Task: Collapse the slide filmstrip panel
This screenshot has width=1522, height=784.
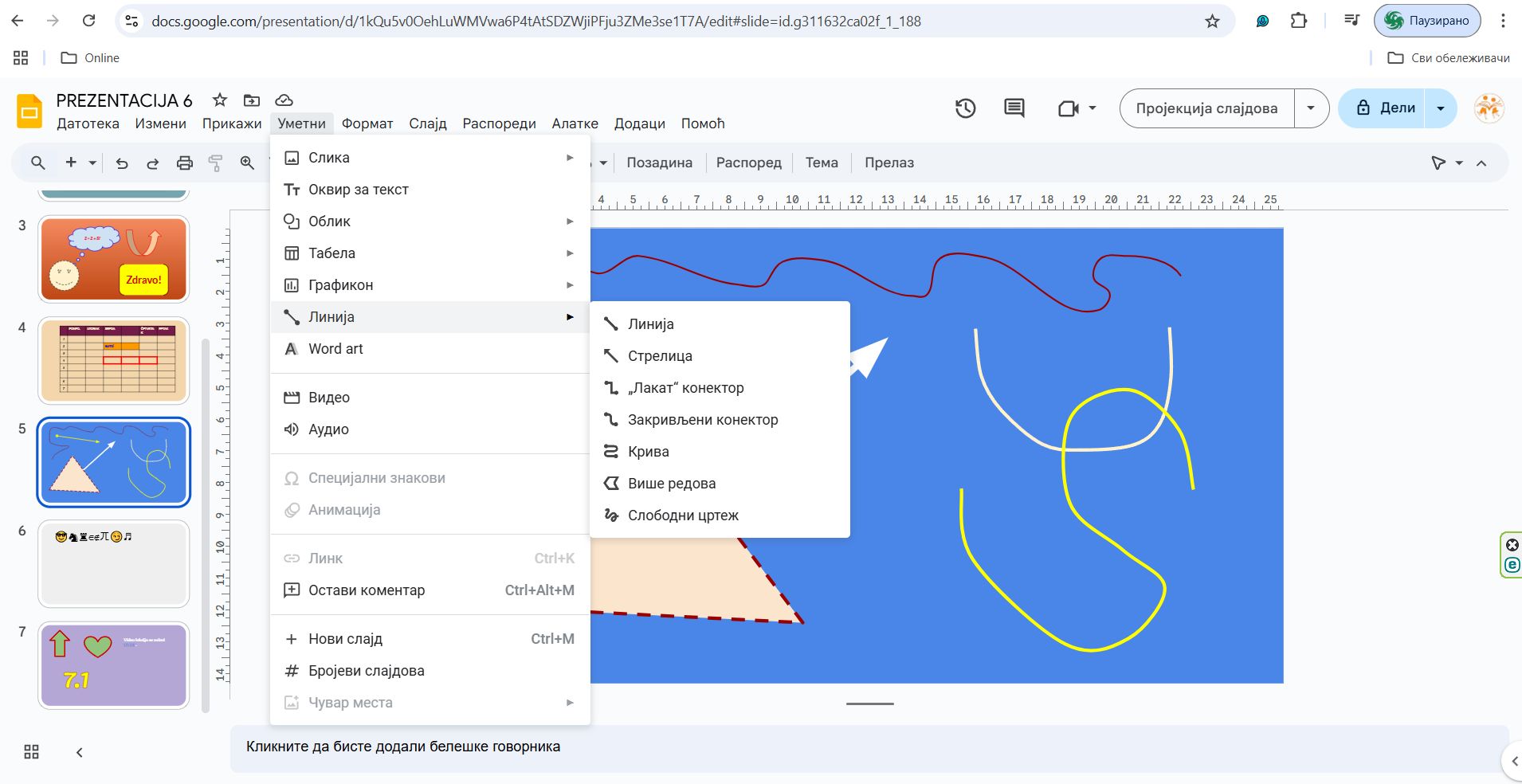Action: [x=79, y=752]
